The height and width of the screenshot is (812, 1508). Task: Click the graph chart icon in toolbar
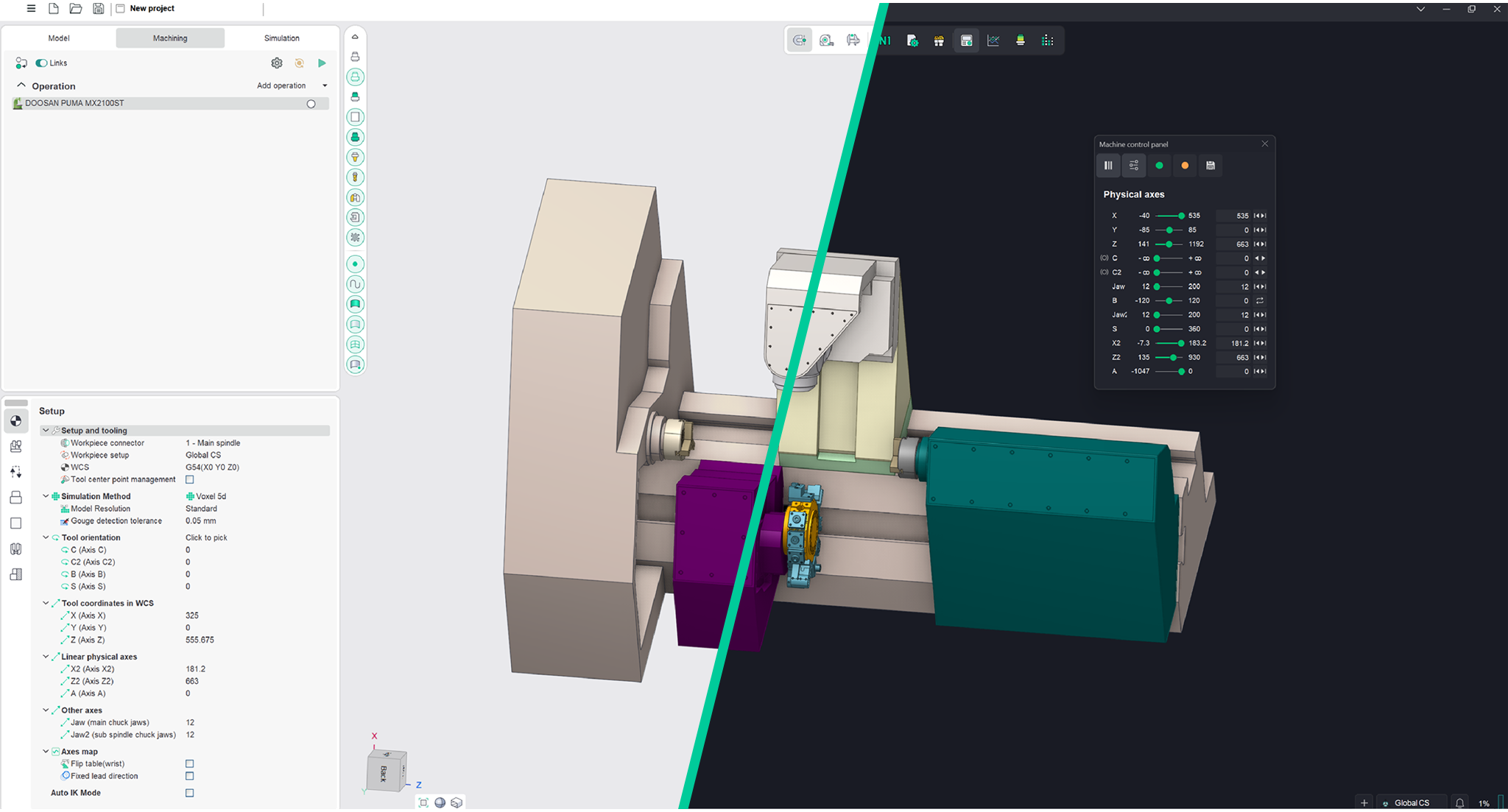pos(993,40)
